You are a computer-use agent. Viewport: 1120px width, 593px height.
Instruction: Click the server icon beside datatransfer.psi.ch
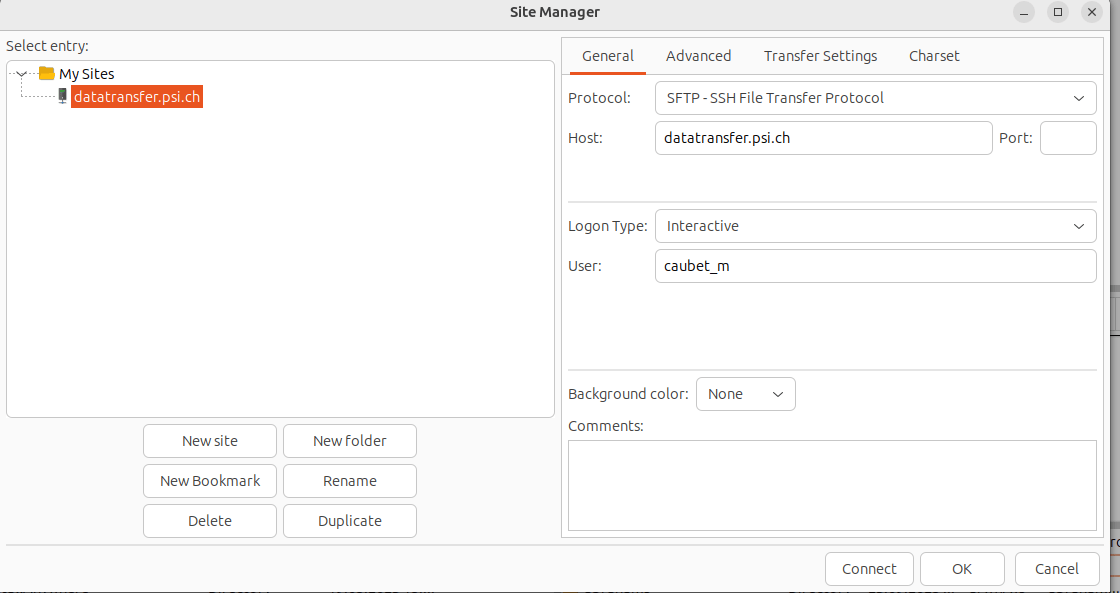click(62, 96)
